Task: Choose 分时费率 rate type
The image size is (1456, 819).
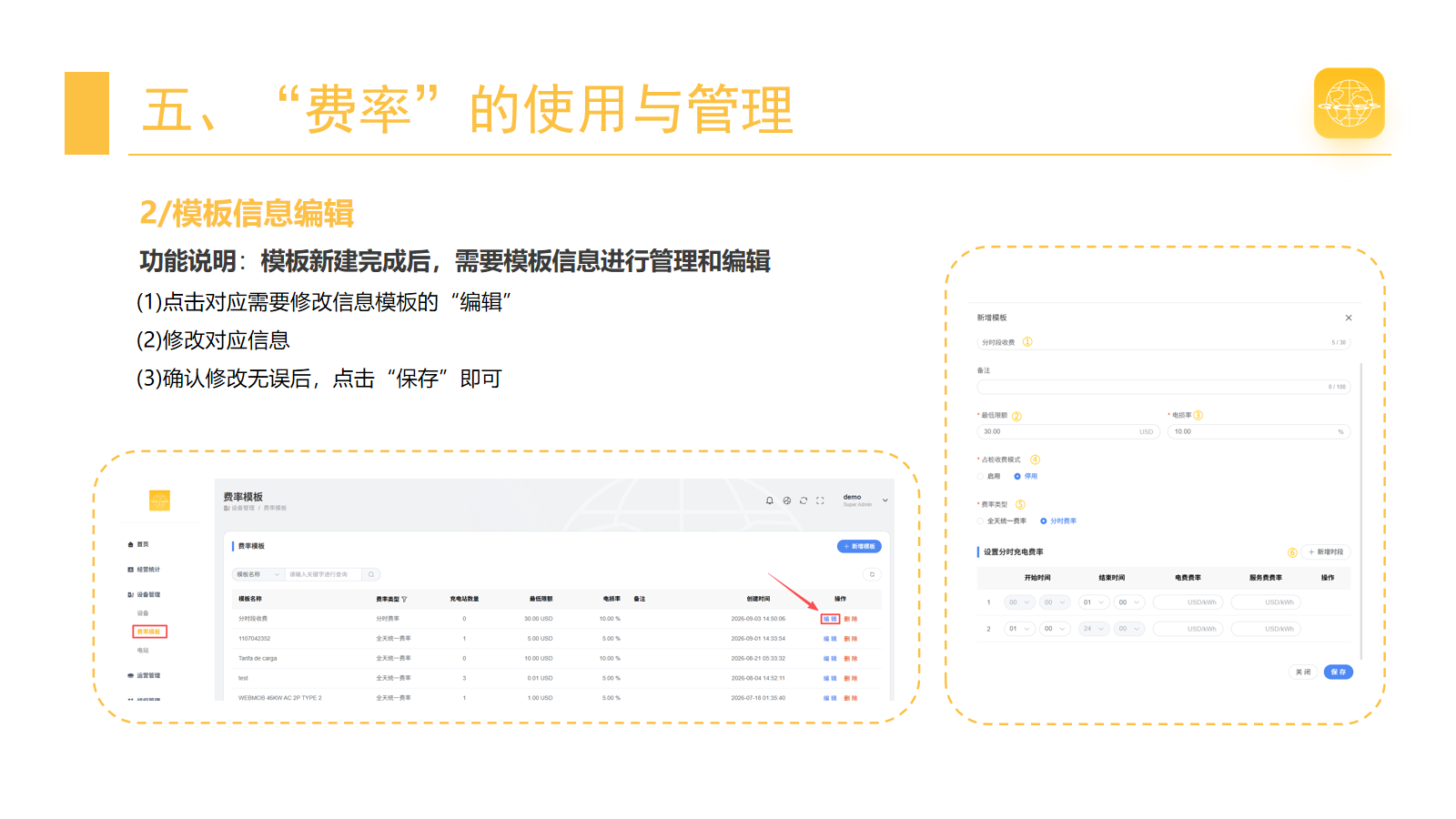Action: (x=1058, y=521)
